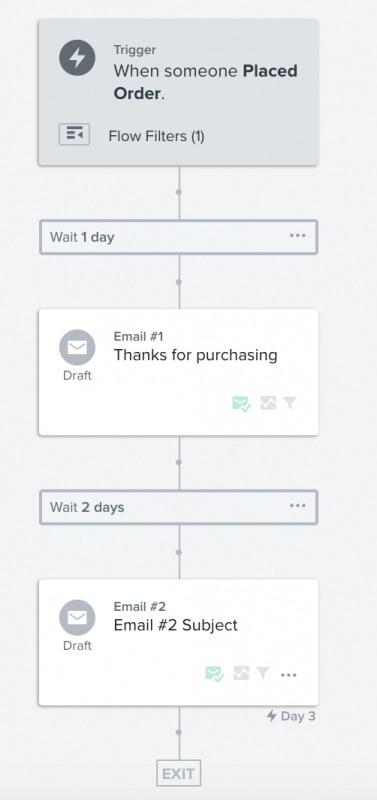
Task: Open the Thanks for purchasing email
Action: 179,372
